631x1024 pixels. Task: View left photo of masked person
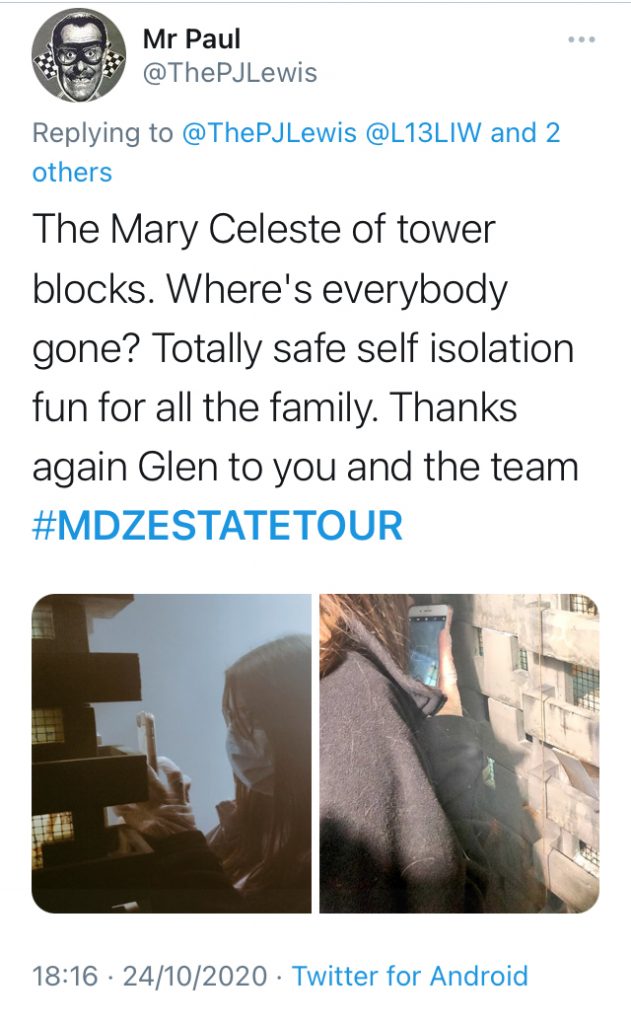(172, 753)
